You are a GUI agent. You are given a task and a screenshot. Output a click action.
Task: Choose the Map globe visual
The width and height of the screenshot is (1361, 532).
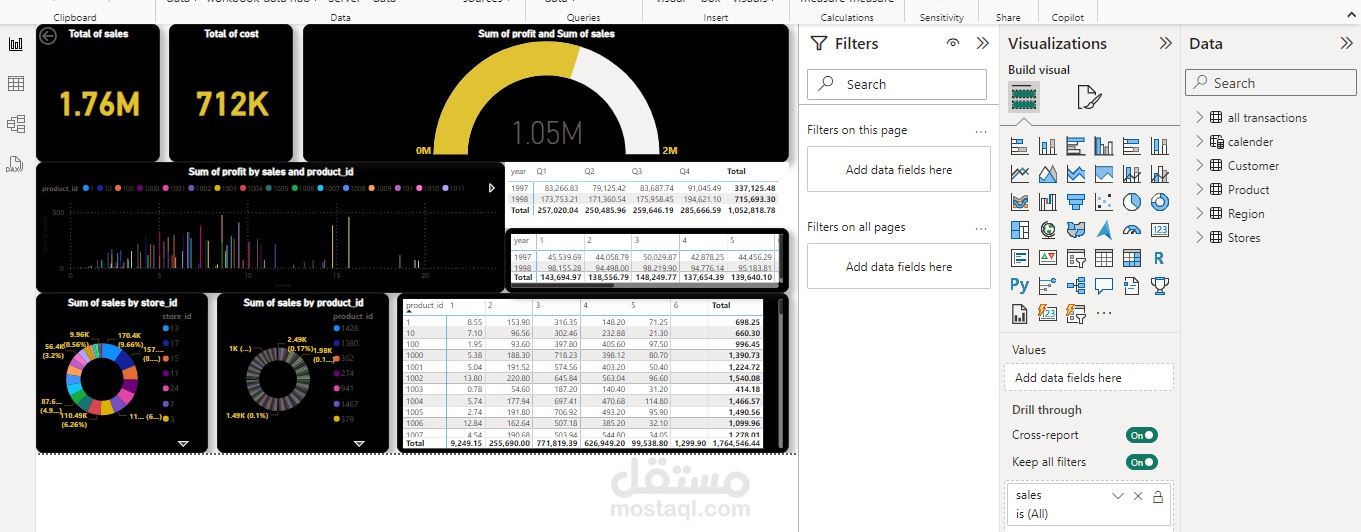click(1048, 230)
